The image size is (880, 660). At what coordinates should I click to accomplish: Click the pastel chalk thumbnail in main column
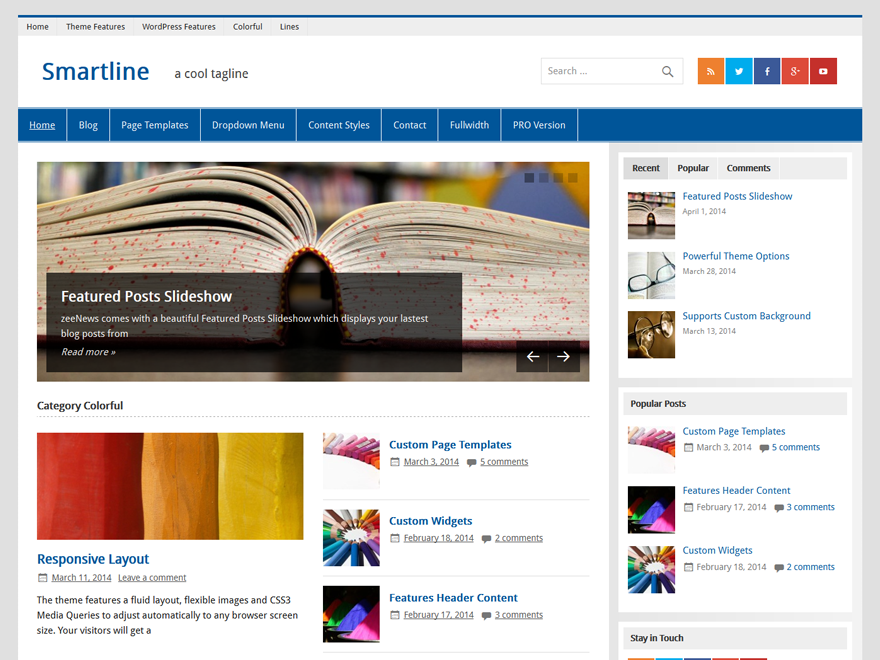[351, 461]
